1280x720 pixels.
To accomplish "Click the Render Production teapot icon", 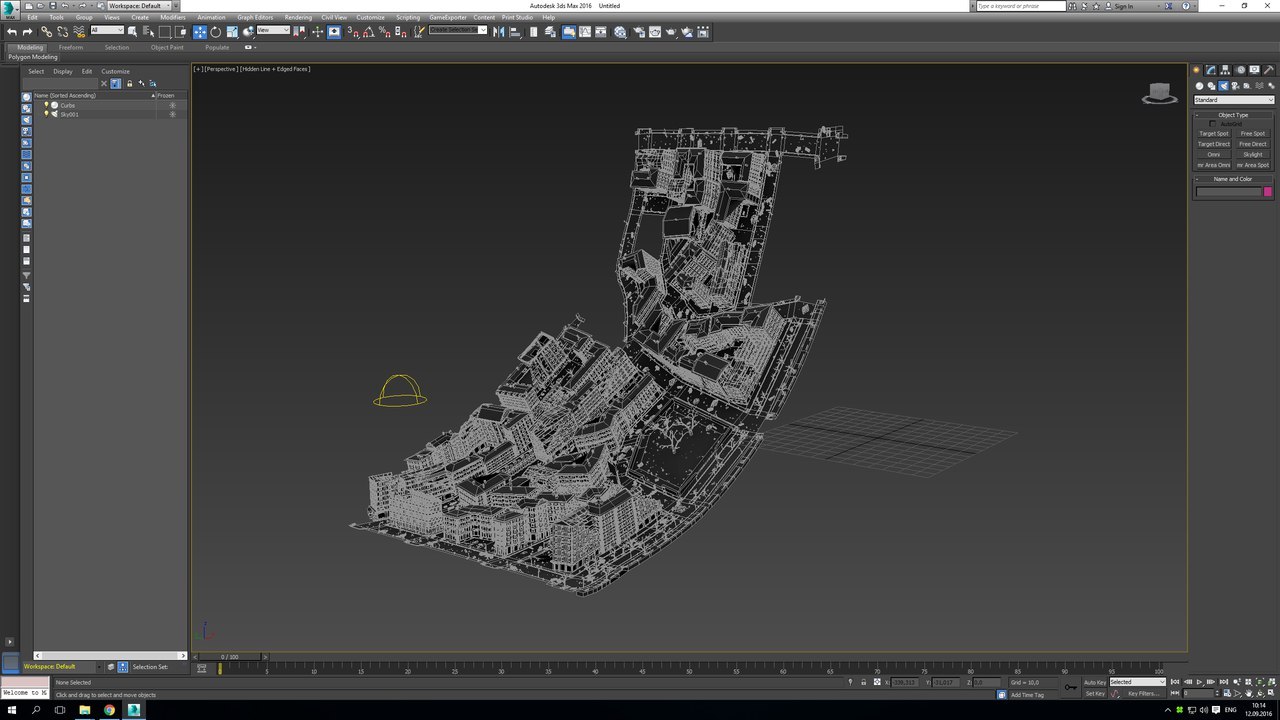I will pos(670,32).
